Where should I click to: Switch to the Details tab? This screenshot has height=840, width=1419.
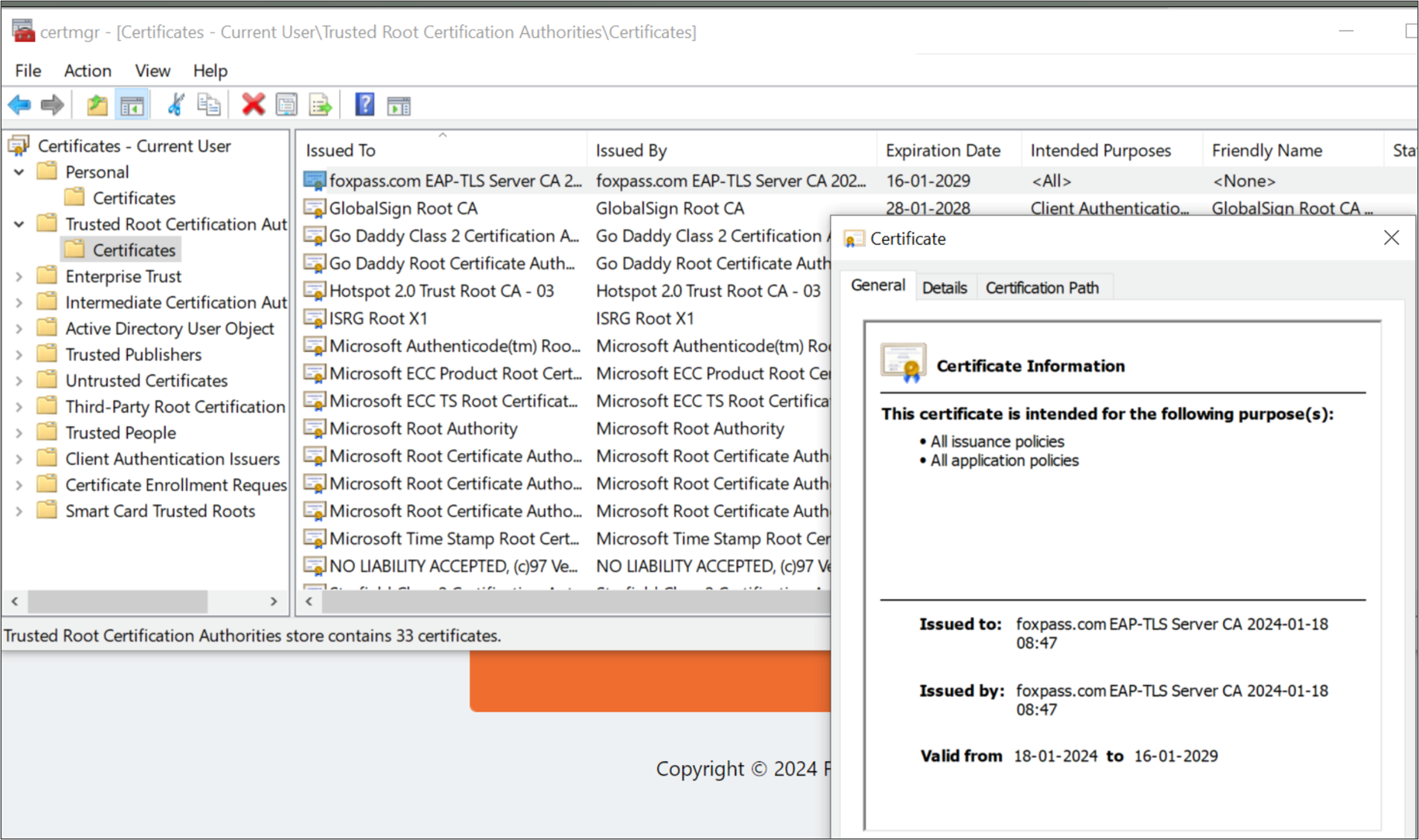(x=945, y=287)
